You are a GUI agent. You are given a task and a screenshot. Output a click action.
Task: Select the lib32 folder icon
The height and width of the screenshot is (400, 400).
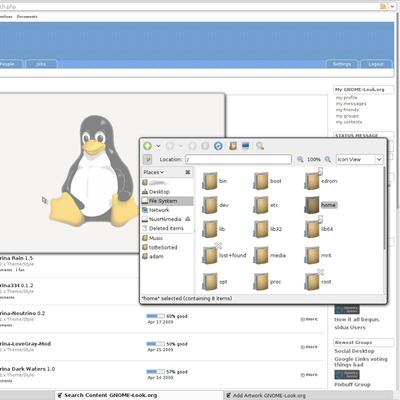tap(261, 229)
